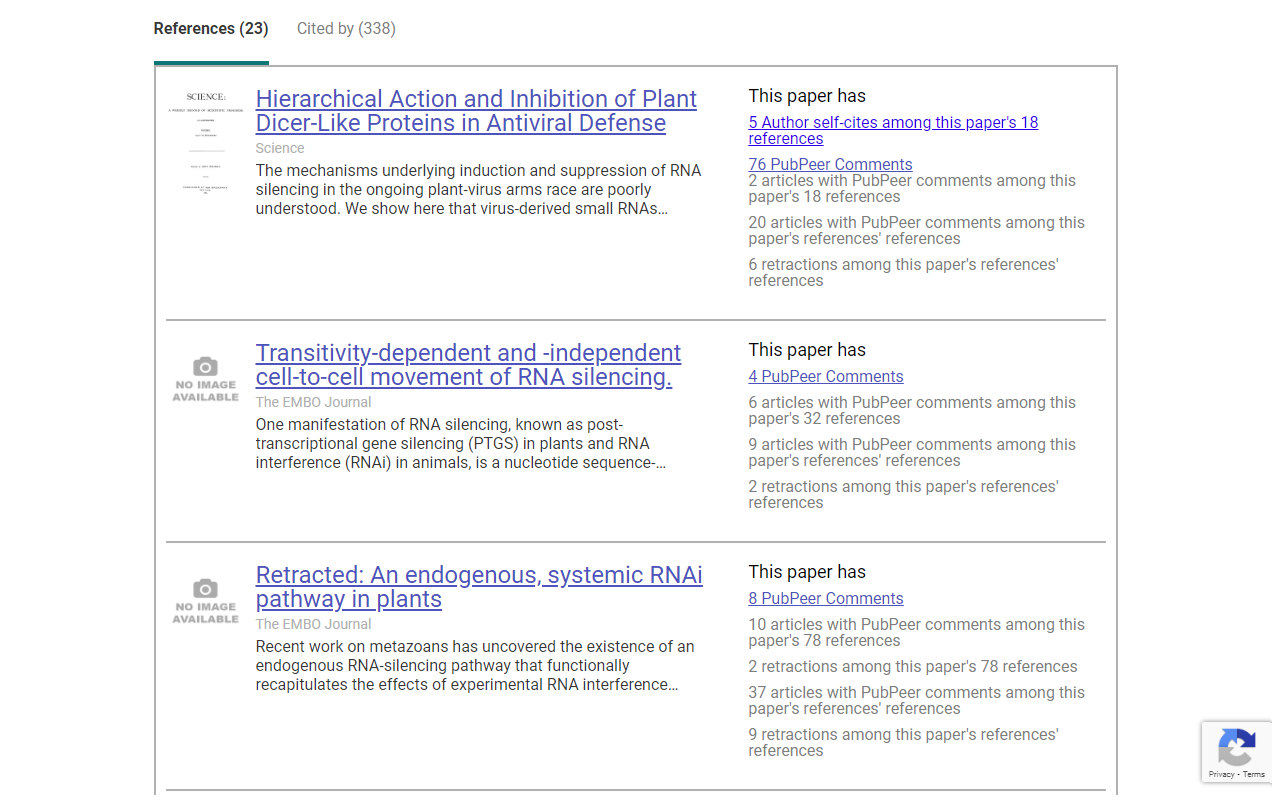Image resolution: width=1280 pixels, height=800 pixels.
Task: Click the Science journal name under the first paper
Action: click(x=280, y=148)
